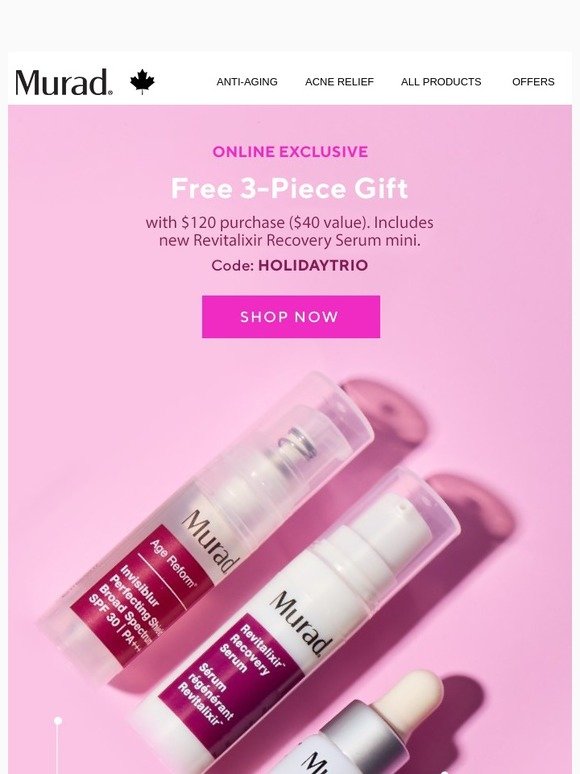The height and width of the screenshot is (774, 580).
Task: Click the Murad logo
Action: click(64, 82)
